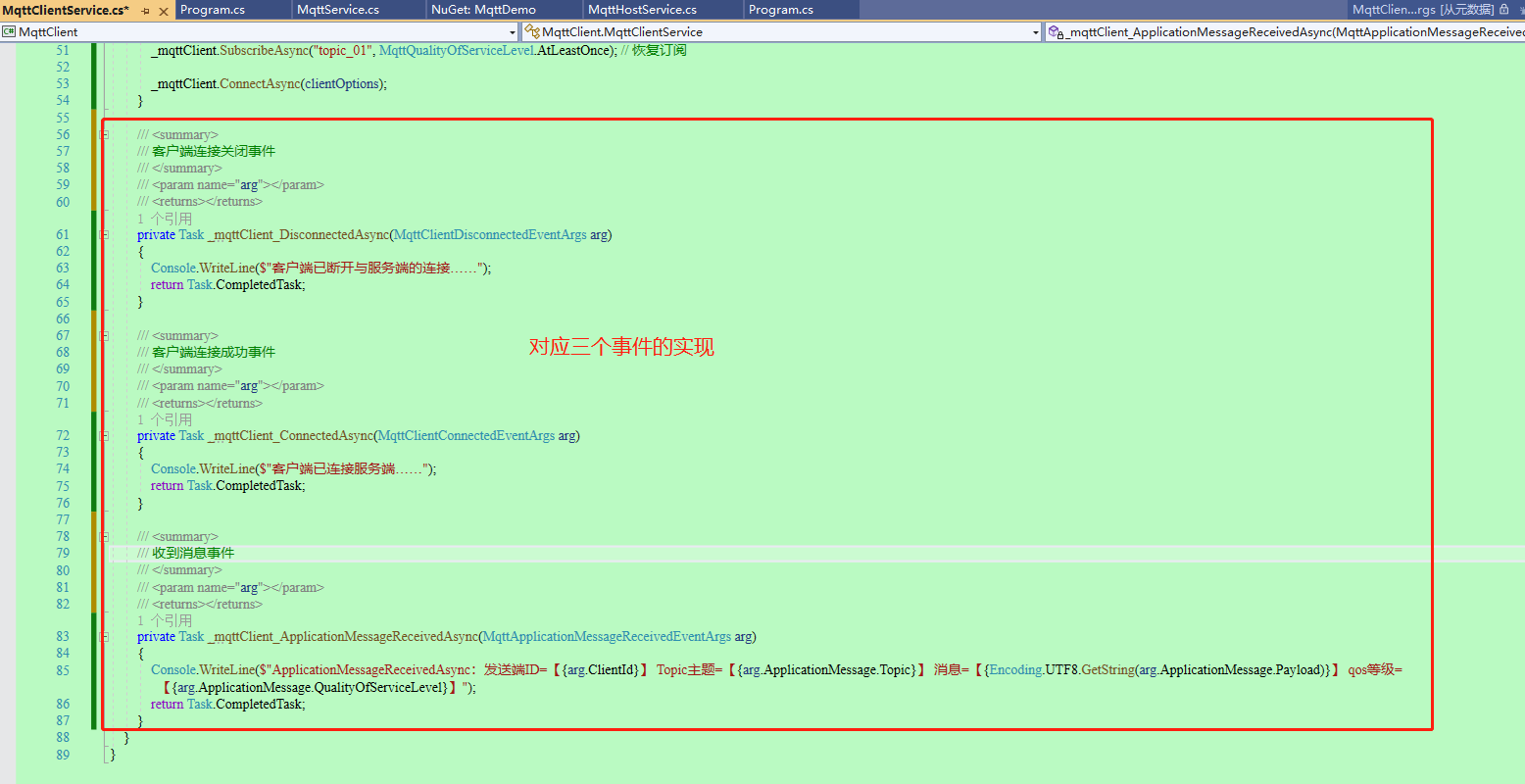The image size is (1525, 784).
Task: Click WriteLine on line 74
Action: (226, 469)
